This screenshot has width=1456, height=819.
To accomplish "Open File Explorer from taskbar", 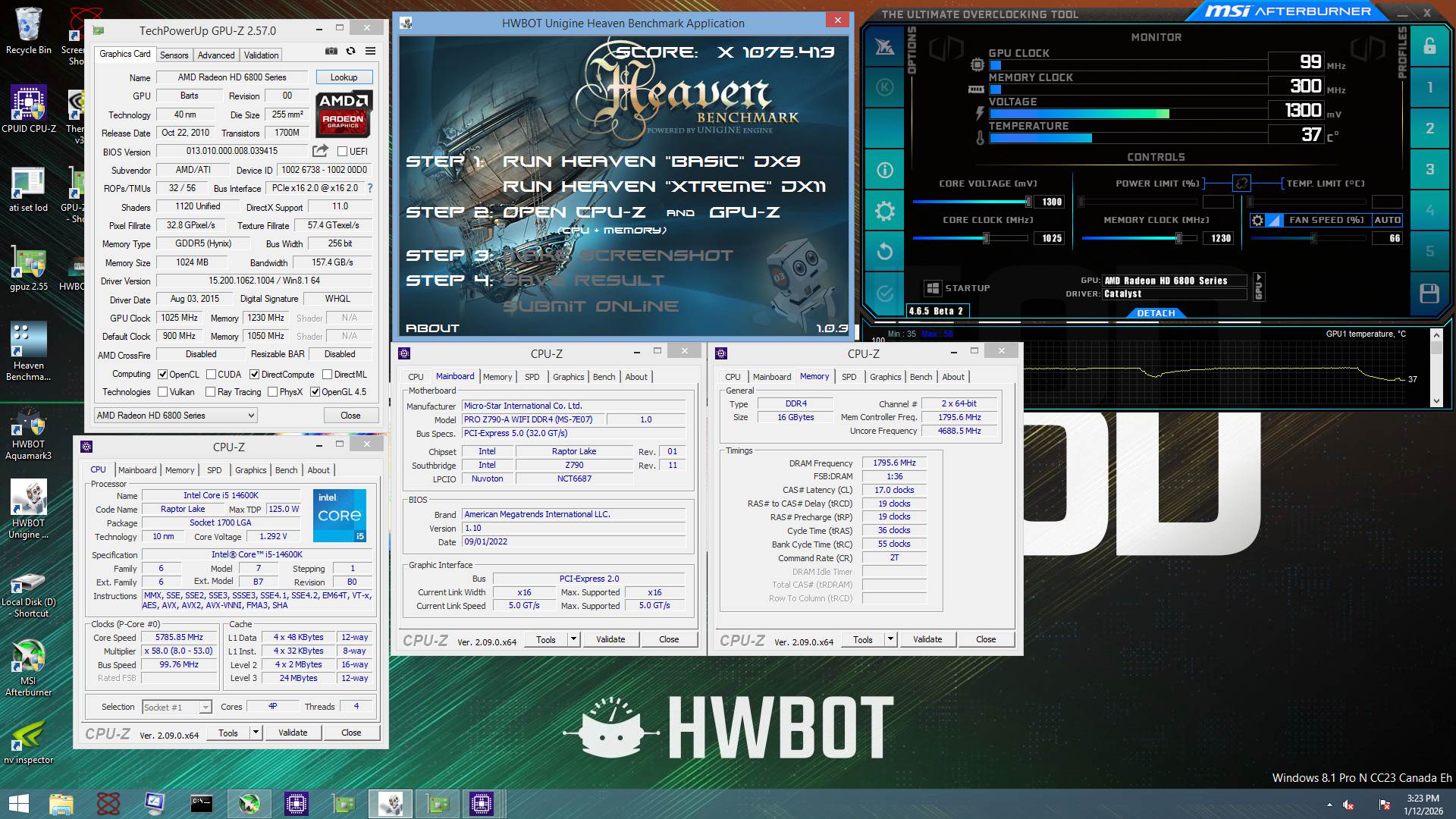I will [x=61, y=804].
